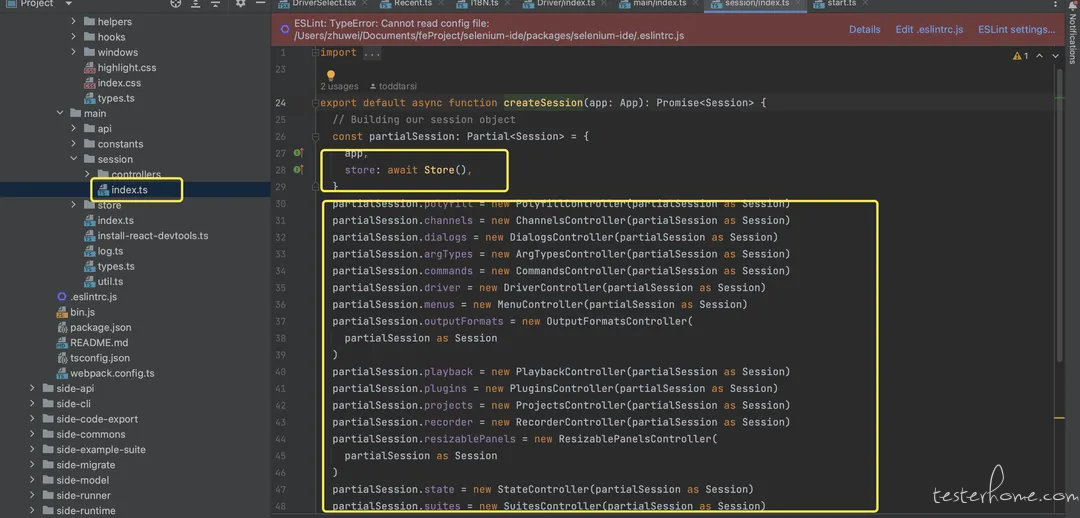Expand the controllers folder
This screenshot has height=518, width=1080.
pos(87,174)
